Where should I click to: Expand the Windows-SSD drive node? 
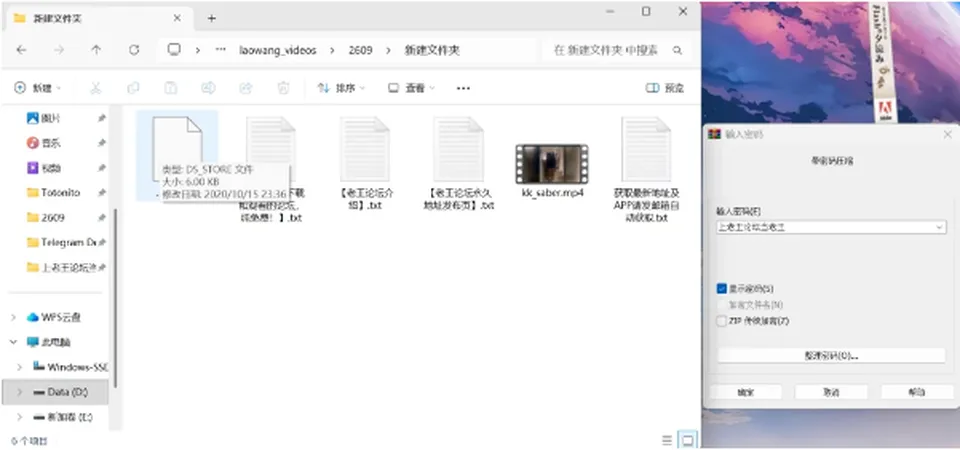(19, 367)
